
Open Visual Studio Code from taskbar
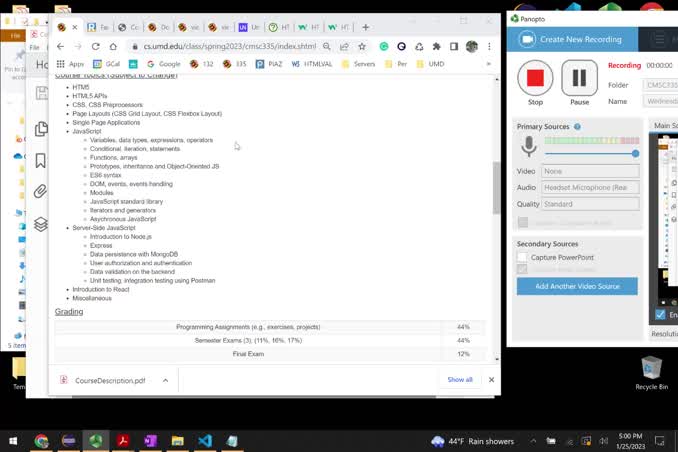[205, 441]
